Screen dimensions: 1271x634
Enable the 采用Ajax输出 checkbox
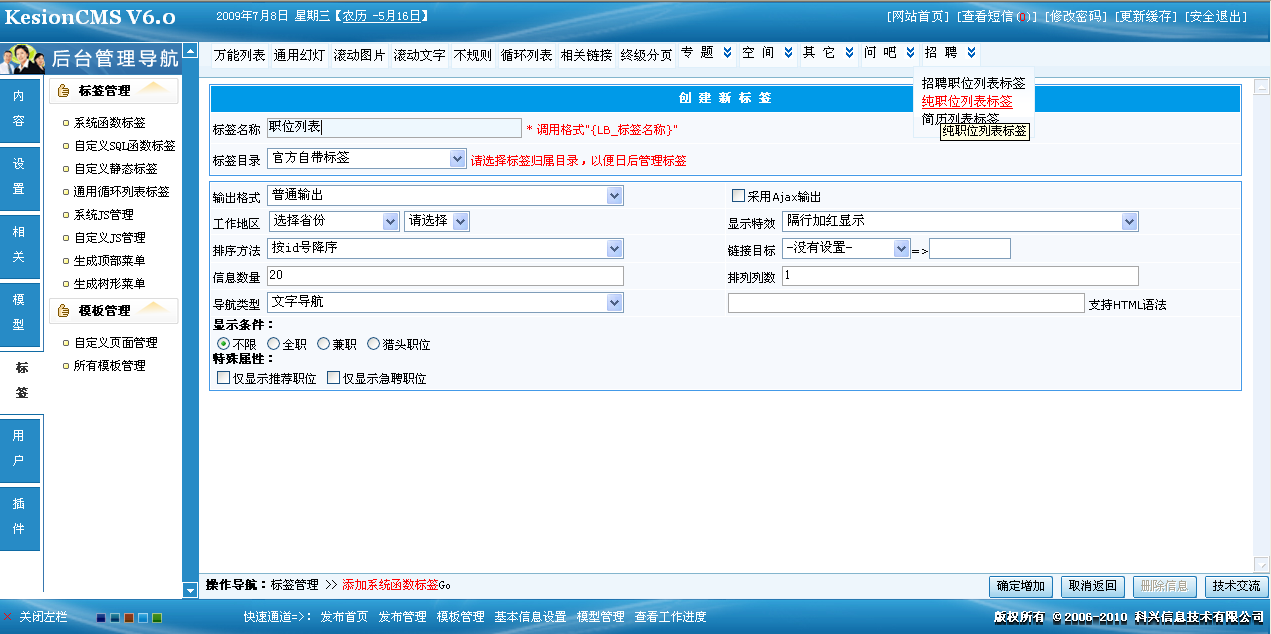[739, 196]
